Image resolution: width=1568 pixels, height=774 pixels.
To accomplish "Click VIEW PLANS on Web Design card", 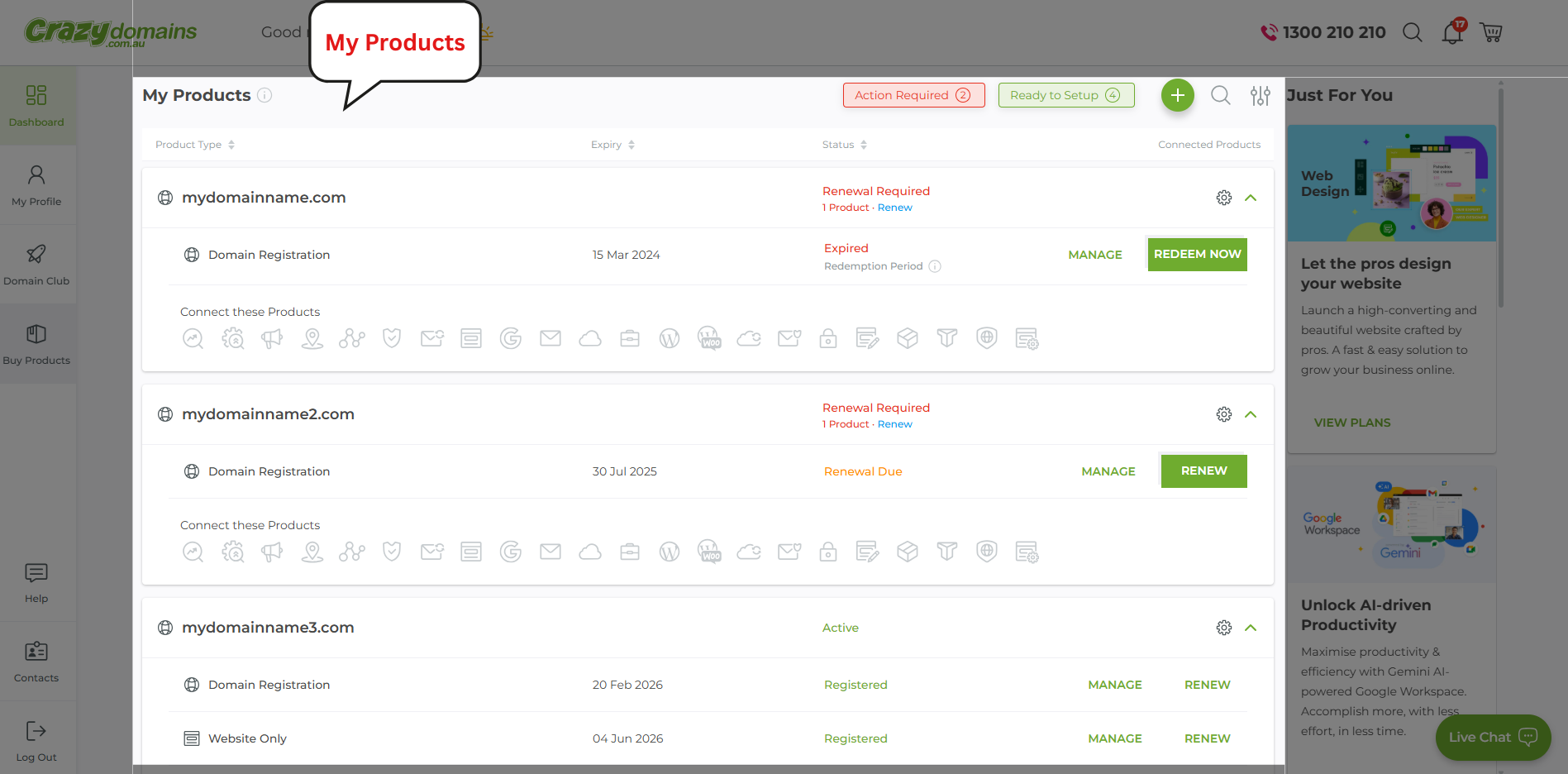I will [1352, 423].
